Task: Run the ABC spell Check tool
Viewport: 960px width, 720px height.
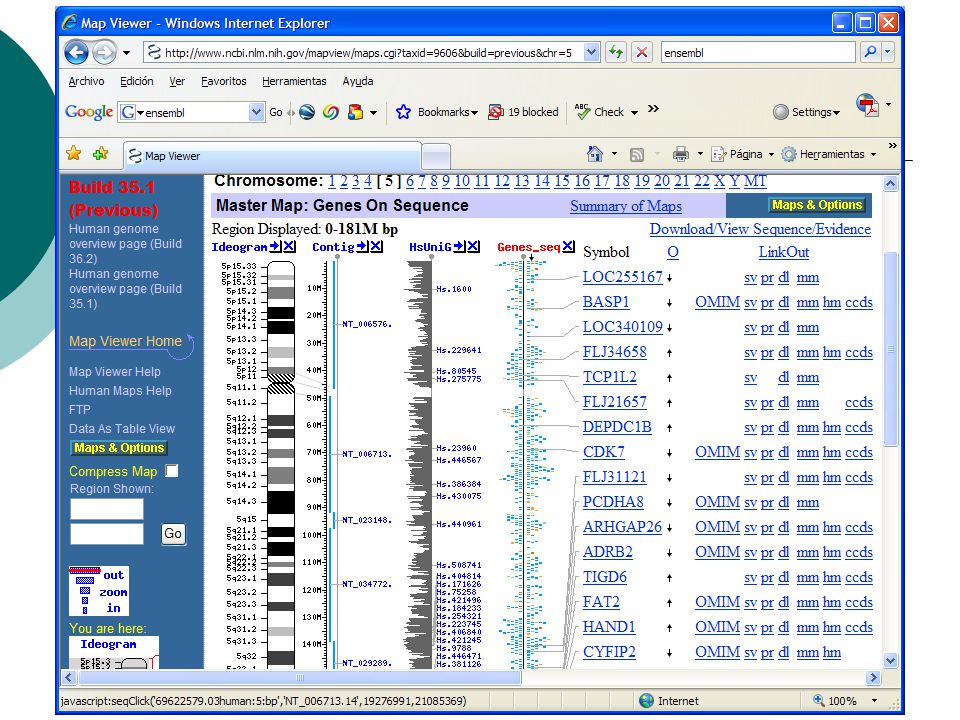Action: [x=599, y=112]
